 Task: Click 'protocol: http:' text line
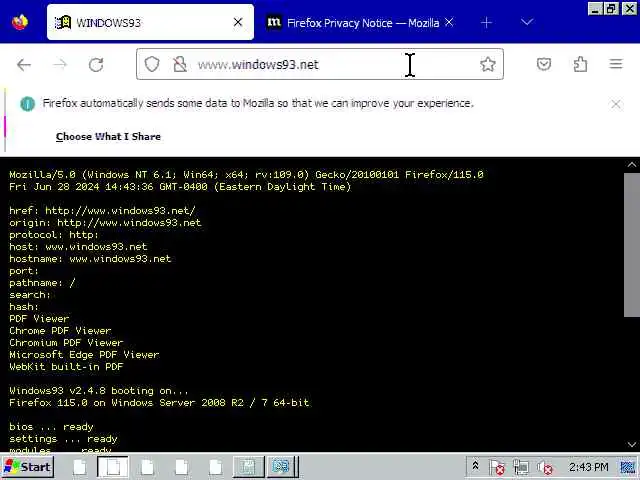54,235
